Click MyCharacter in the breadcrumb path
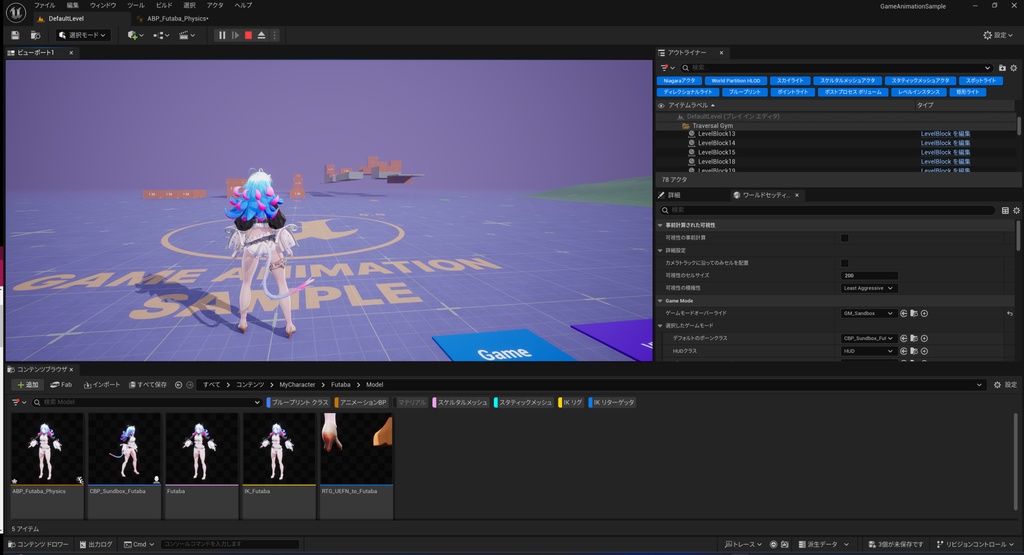The image size is (1024, 555). (297, 385)
